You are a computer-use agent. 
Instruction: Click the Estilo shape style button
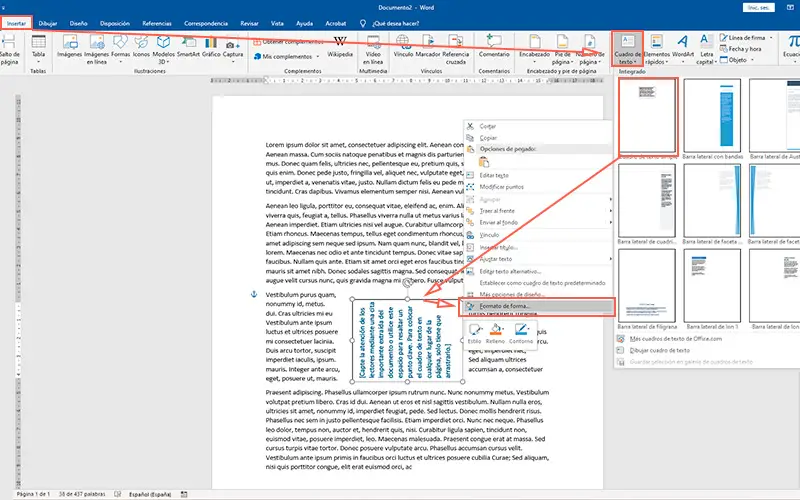tap(473, 332)
